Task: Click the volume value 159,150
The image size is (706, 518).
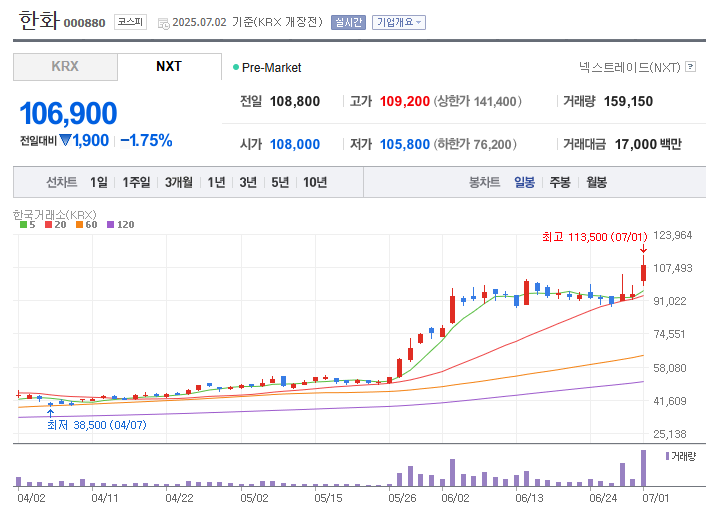Action: [x=628, y=101]
